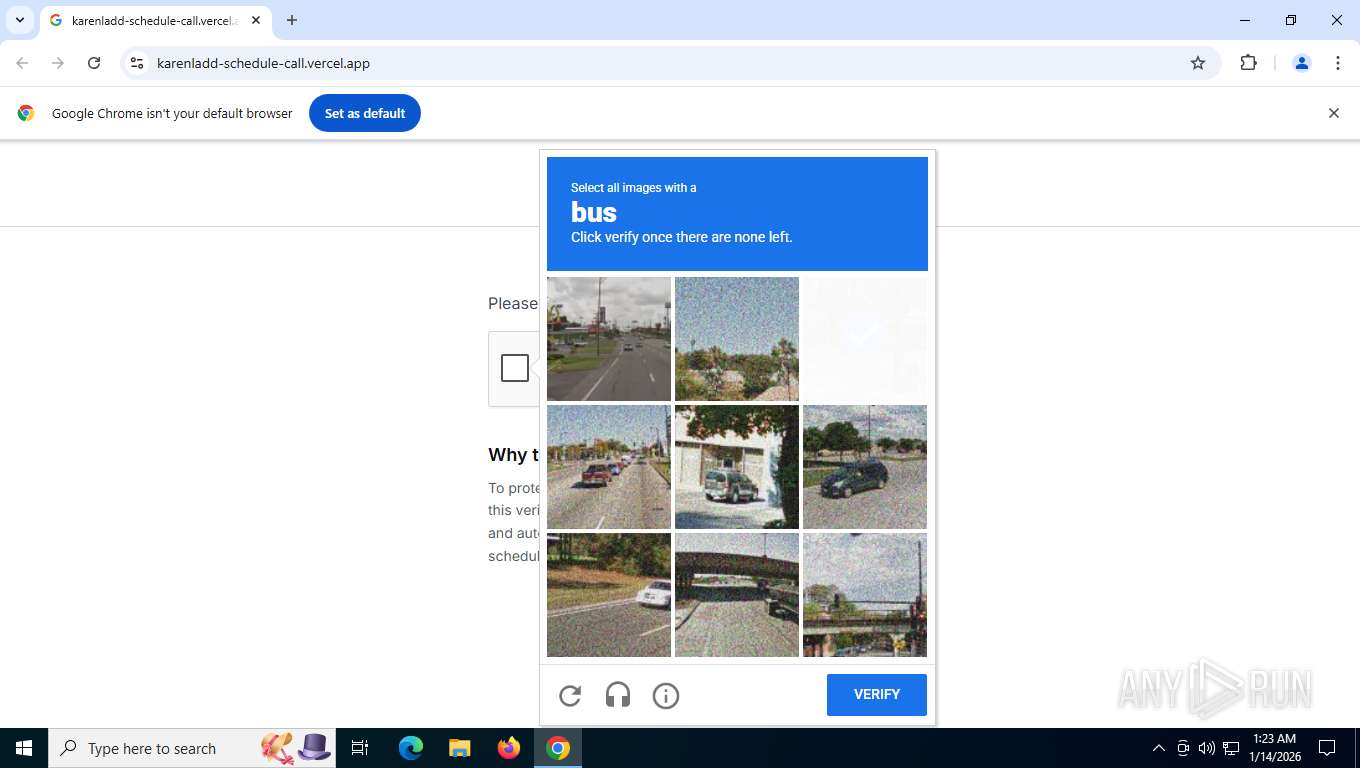Launch Firefox from the taskbar
Screen dimensions: 1360x768
(509, 748)
